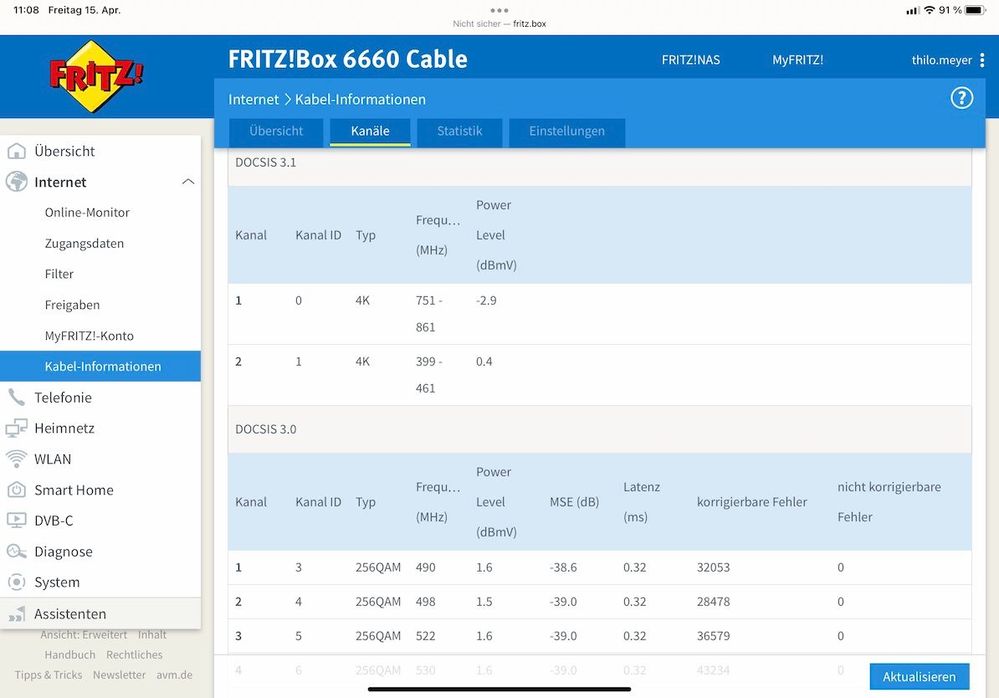
Task: Click the DVB-C play screen icon
Action: tap(17, 520)
